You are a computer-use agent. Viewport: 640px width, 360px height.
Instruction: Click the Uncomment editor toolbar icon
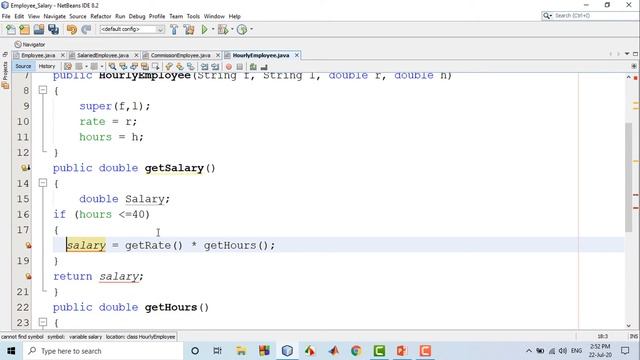click(264, 67)
